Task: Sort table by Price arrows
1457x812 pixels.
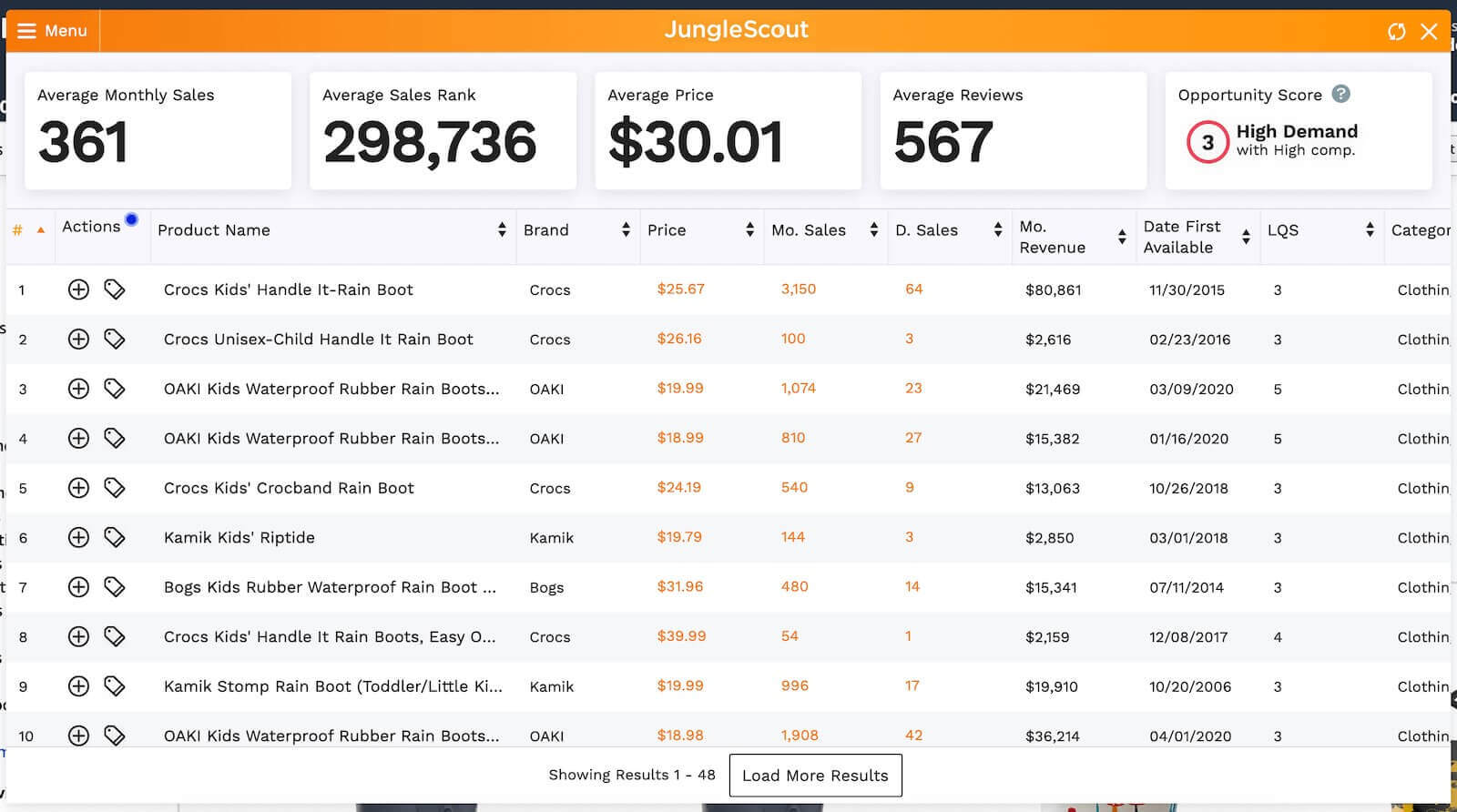Action: 749,230
